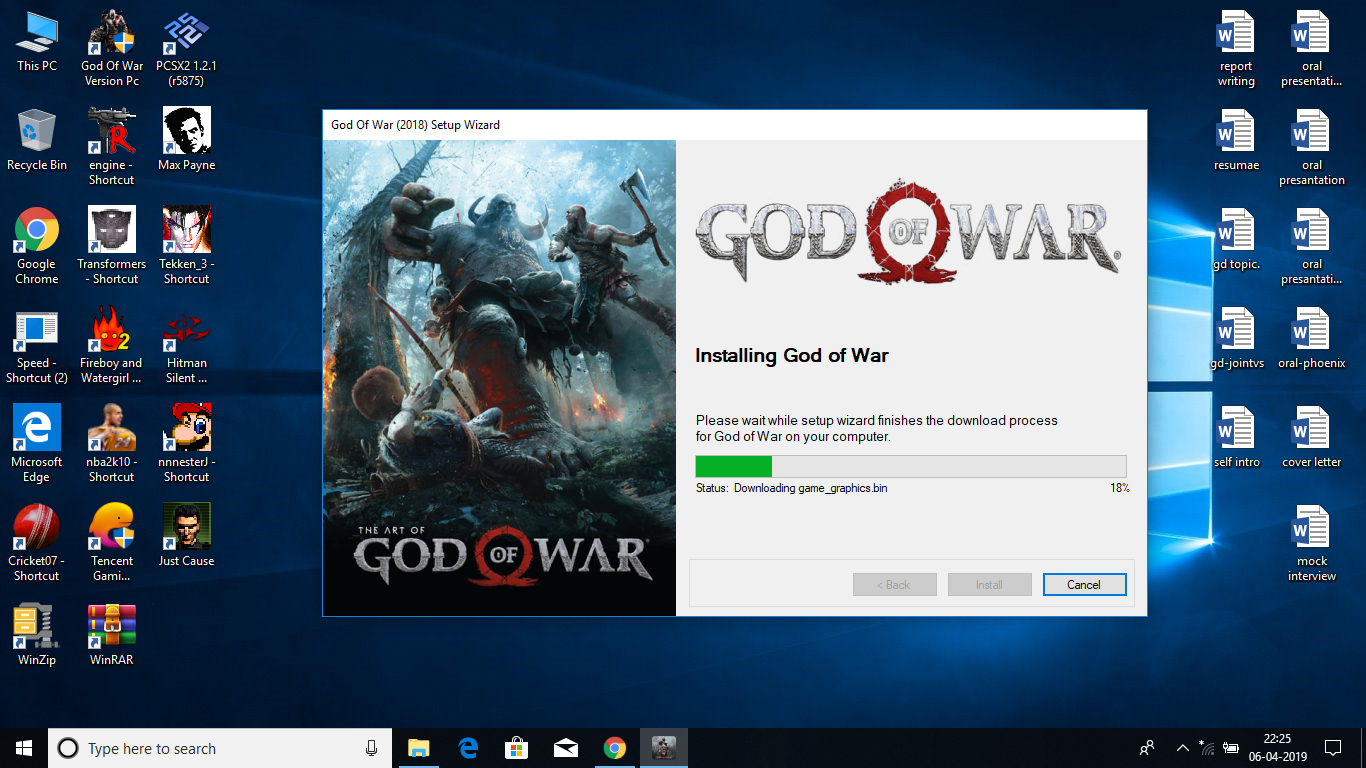The width and height of the screenshot is (1366, 768).
Task: Select God Of War Version Pc icon
Action: [x=112, y=48]
